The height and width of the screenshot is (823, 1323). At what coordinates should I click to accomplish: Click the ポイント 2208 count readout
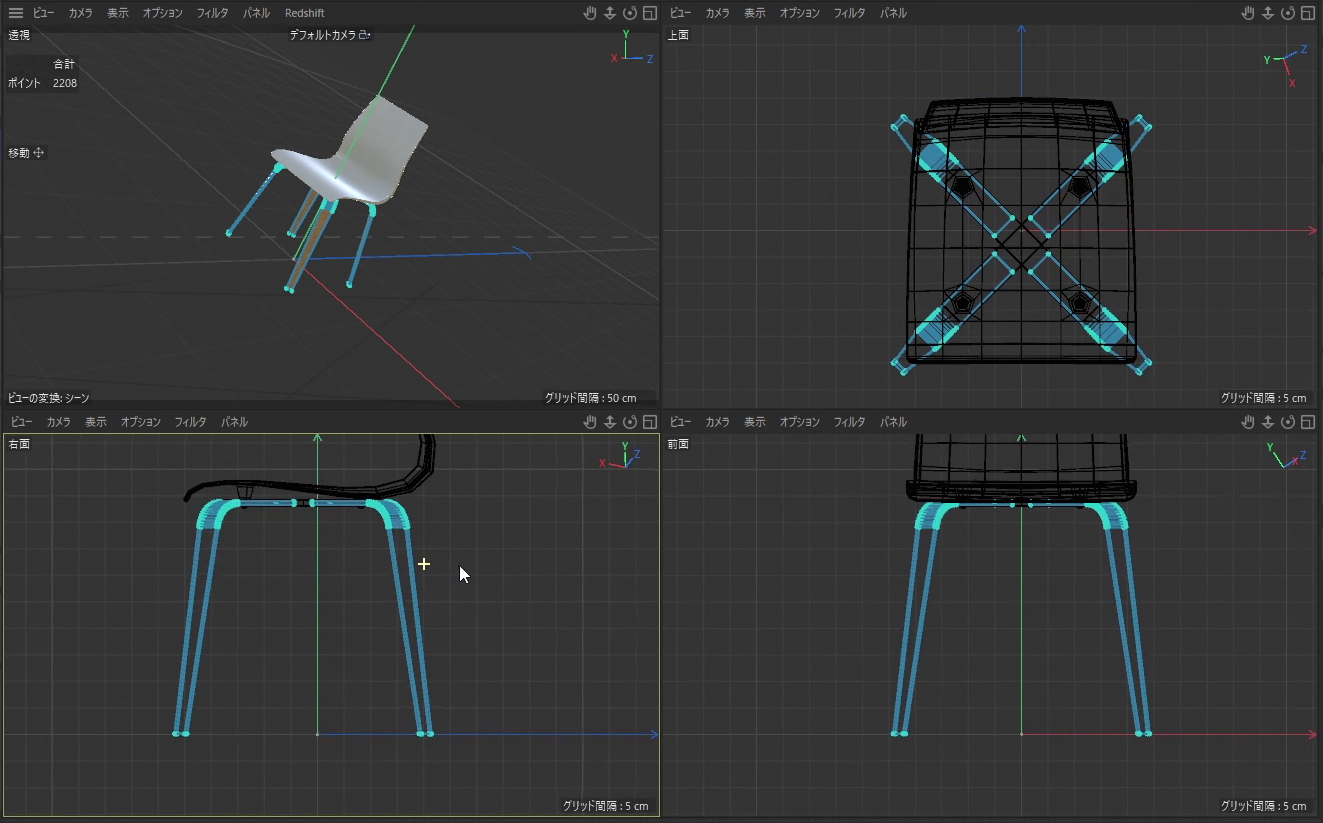[x=42, y=83]
